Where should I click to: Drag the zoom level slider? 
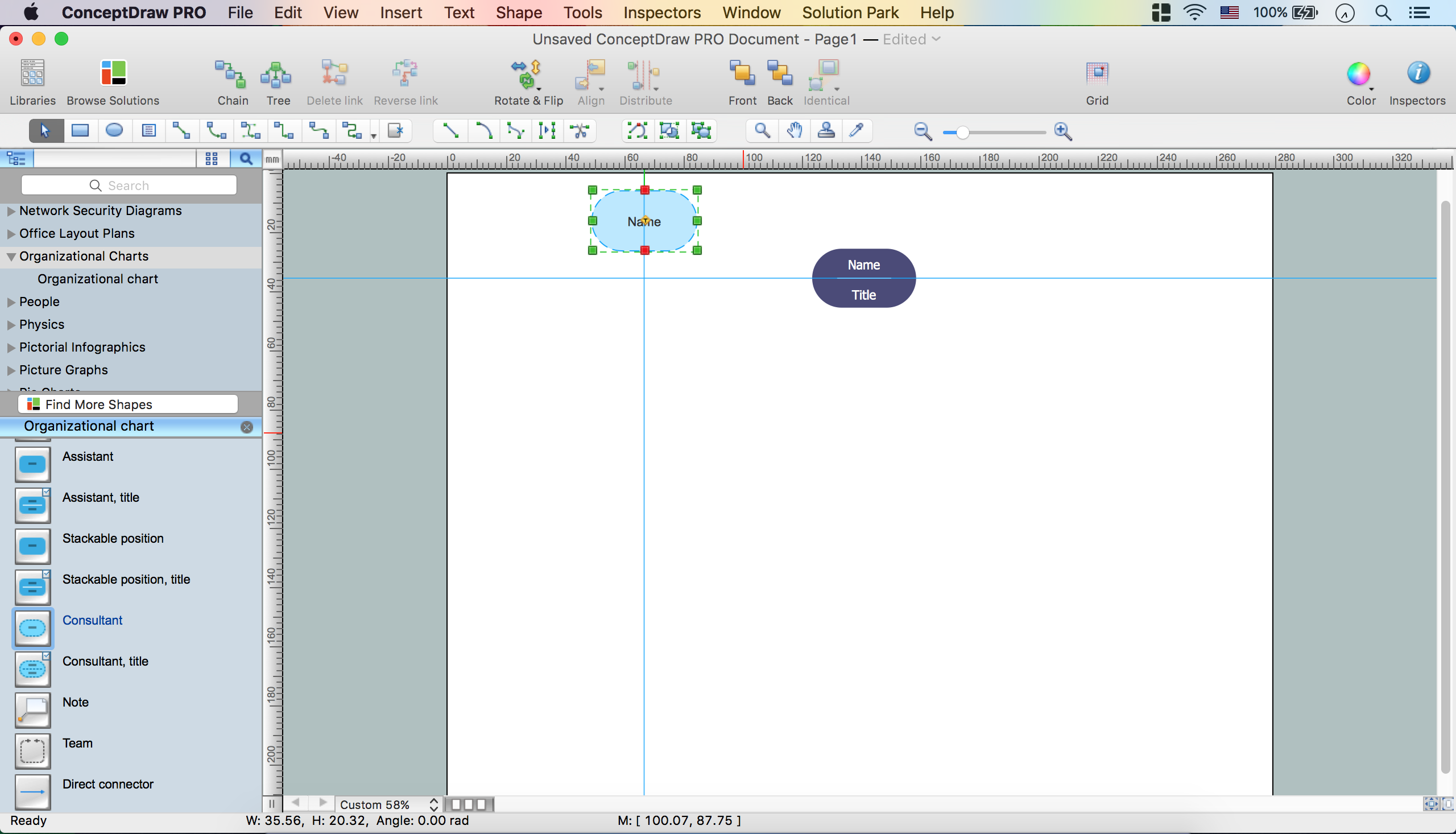point(961,131)
